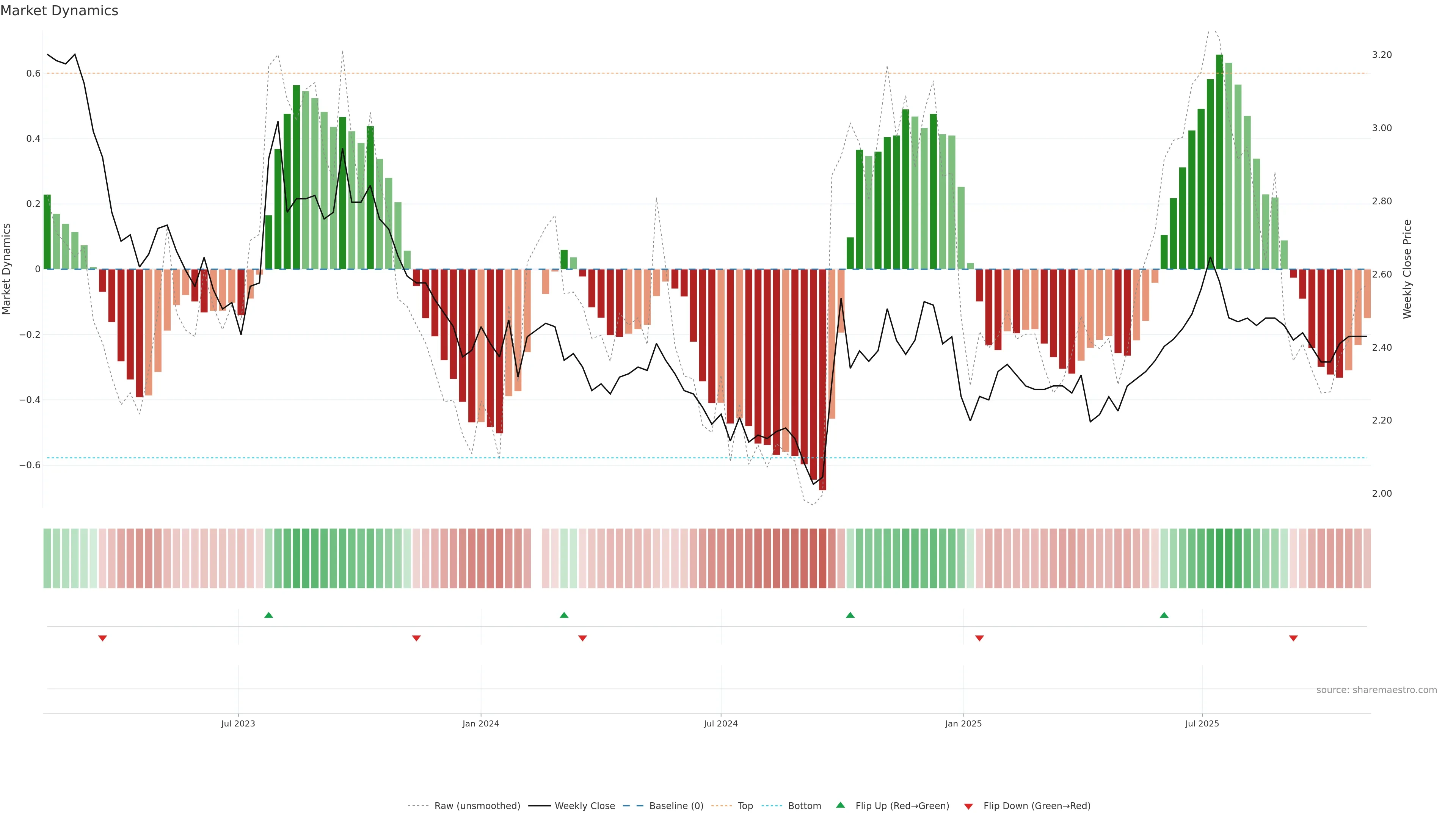Toggle the Top legend entry
The height and width of the screenshot is (819, 1456).
click(745, 805)
